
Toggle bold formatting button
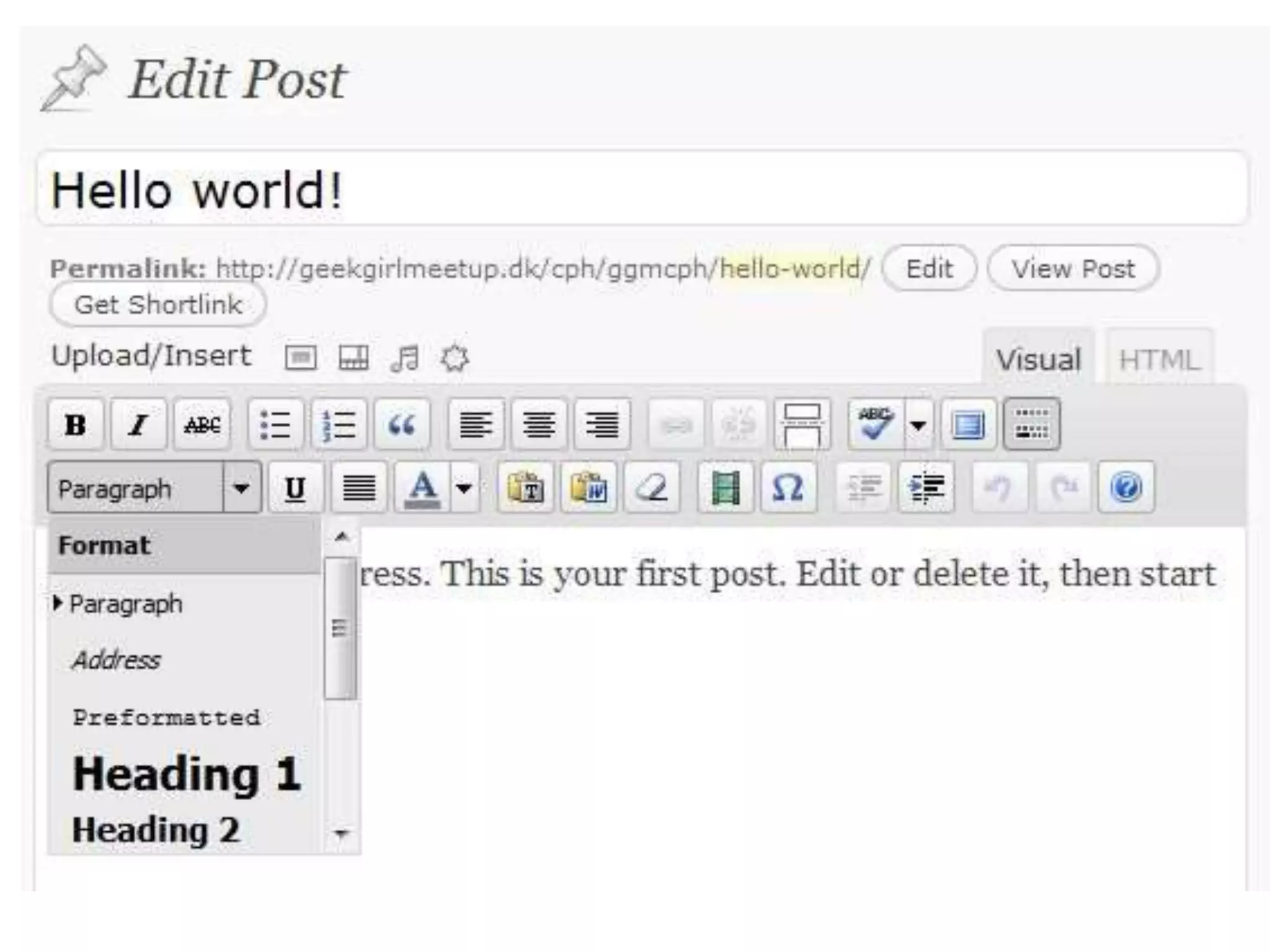point(76,425)
